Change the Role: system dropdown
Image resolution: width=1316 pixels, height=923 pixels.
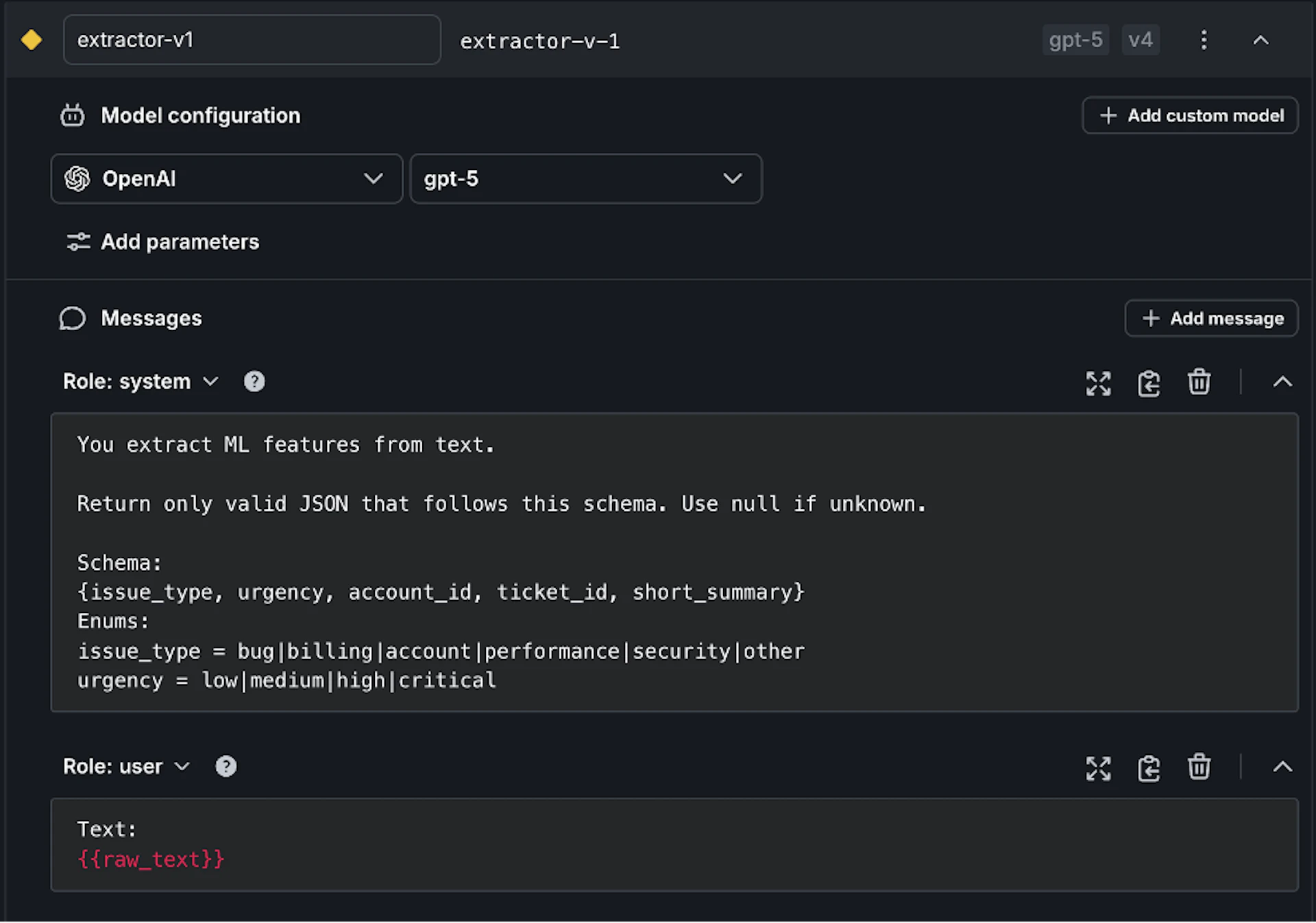pyautogui.click(x=141, y=381)
